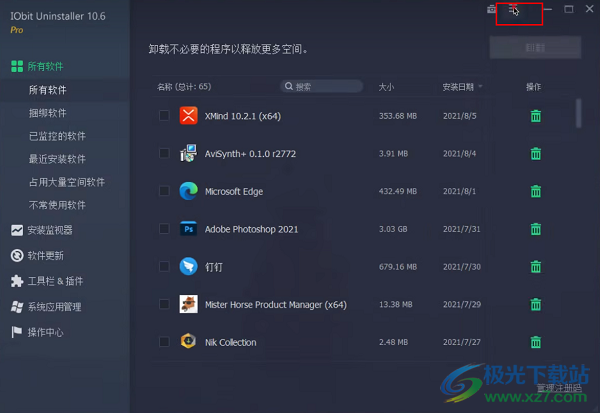The height and width of the screenshot is (413, 600).
Task: Click the 3.03 GB size value
Action: (393, 229)
